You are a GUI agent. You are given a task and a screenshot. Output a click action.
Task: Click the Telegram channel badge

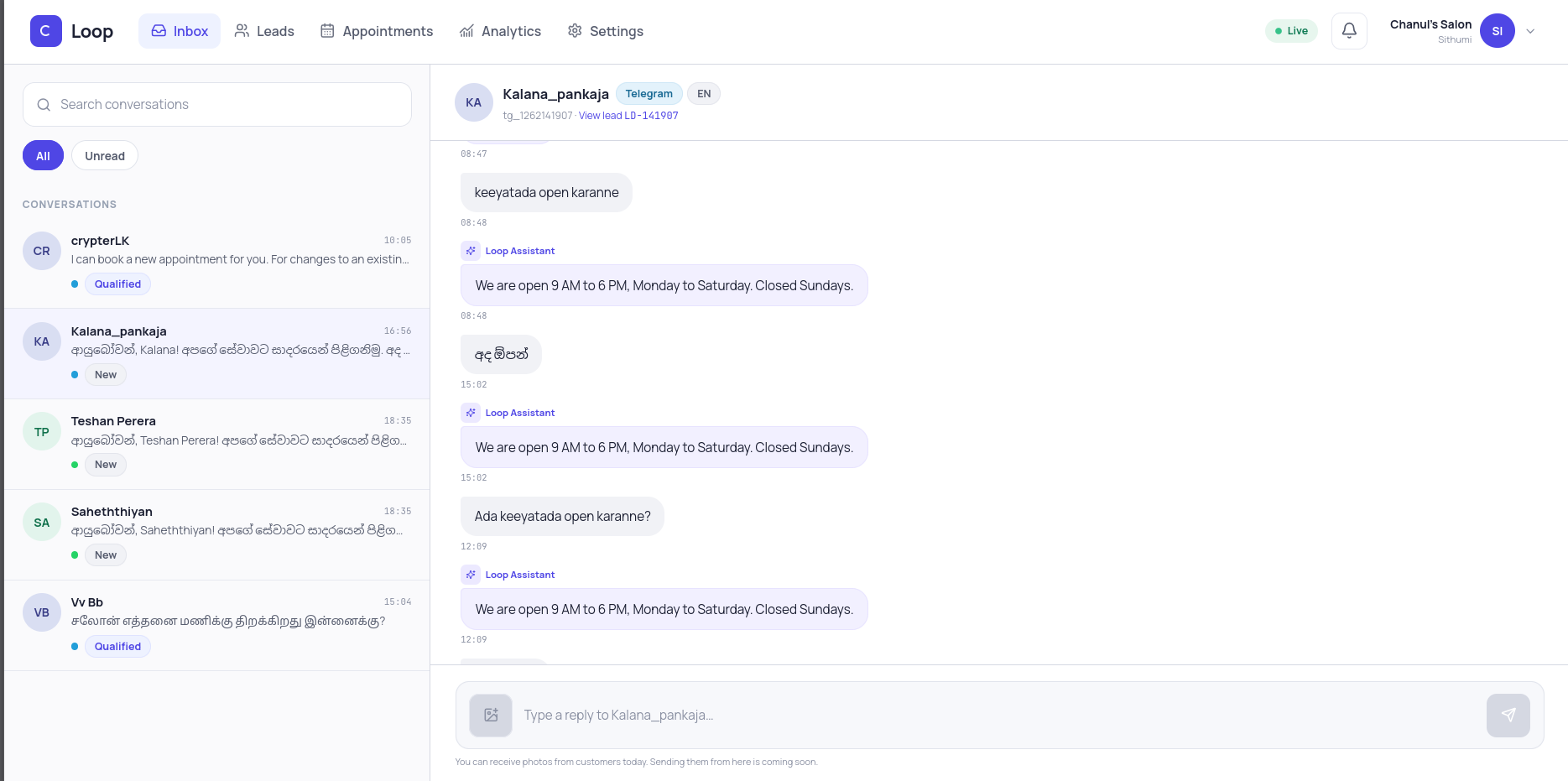tap(649, 94)
